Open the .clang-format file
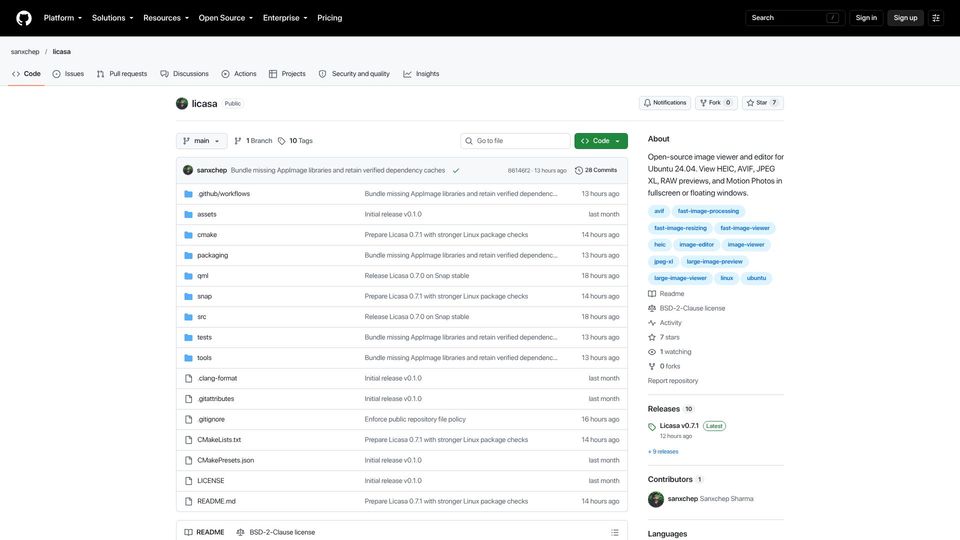This screenshot has height=540, width=960. coord(217,378)
